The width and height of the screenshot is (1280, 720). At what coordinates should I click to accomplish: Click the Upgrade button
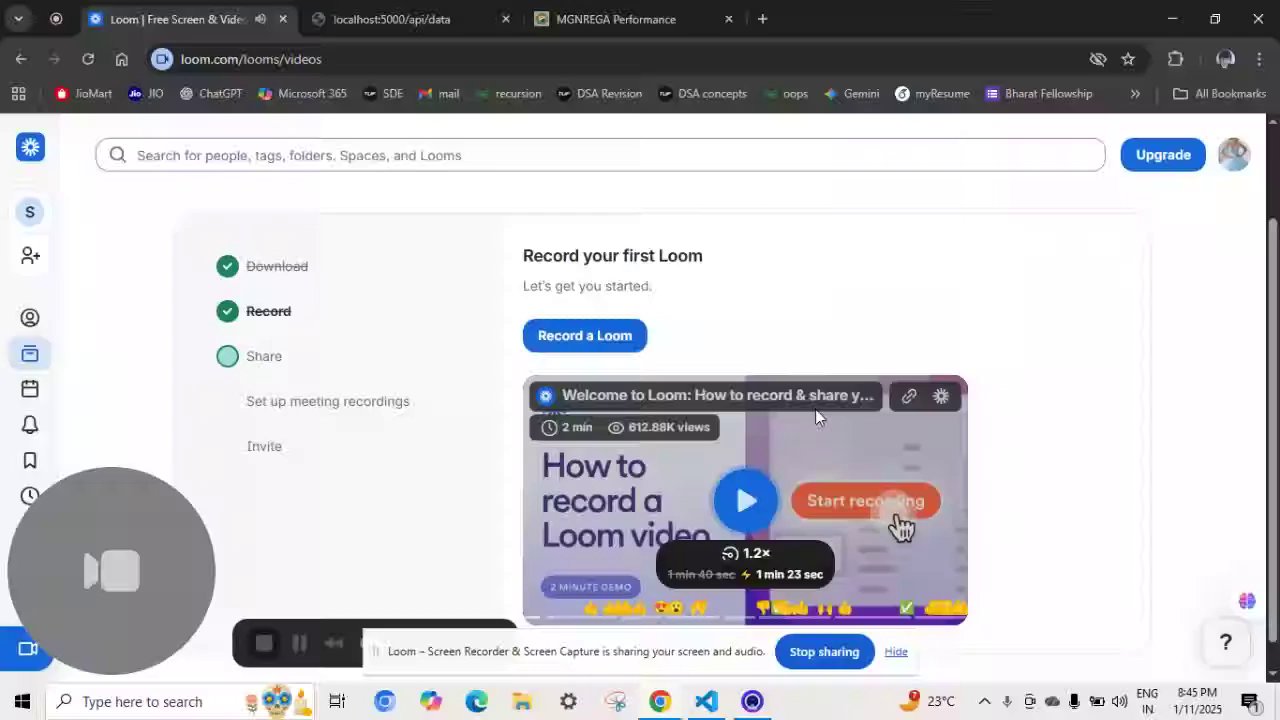1163,155
